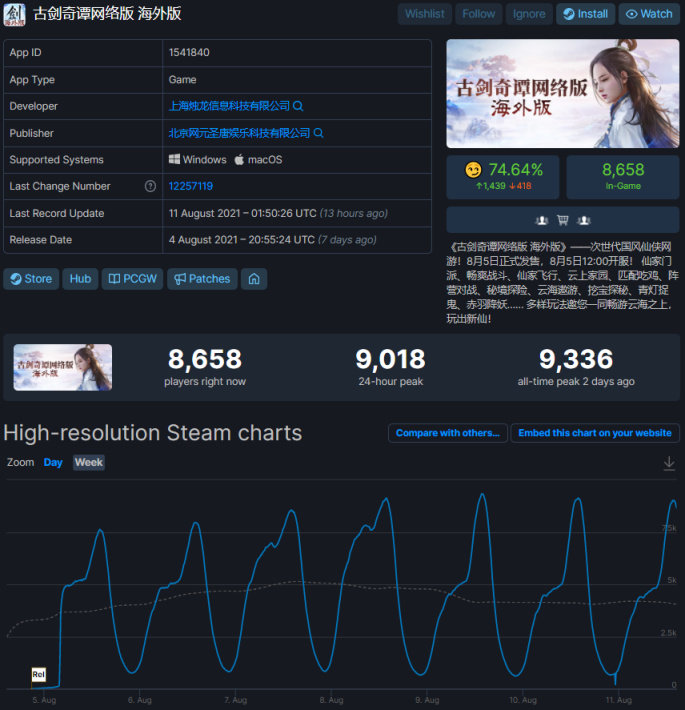Click the Rel release marker on chart
Viewport: 685px width, 710px height.
click(x=38, y=675)
